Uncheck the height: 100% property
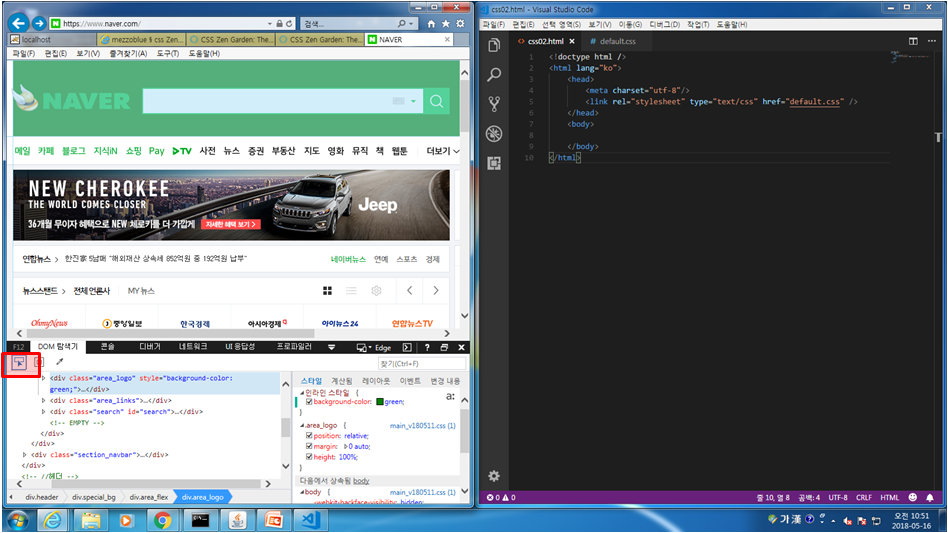The image size is (948, 533). coord(309,457)
